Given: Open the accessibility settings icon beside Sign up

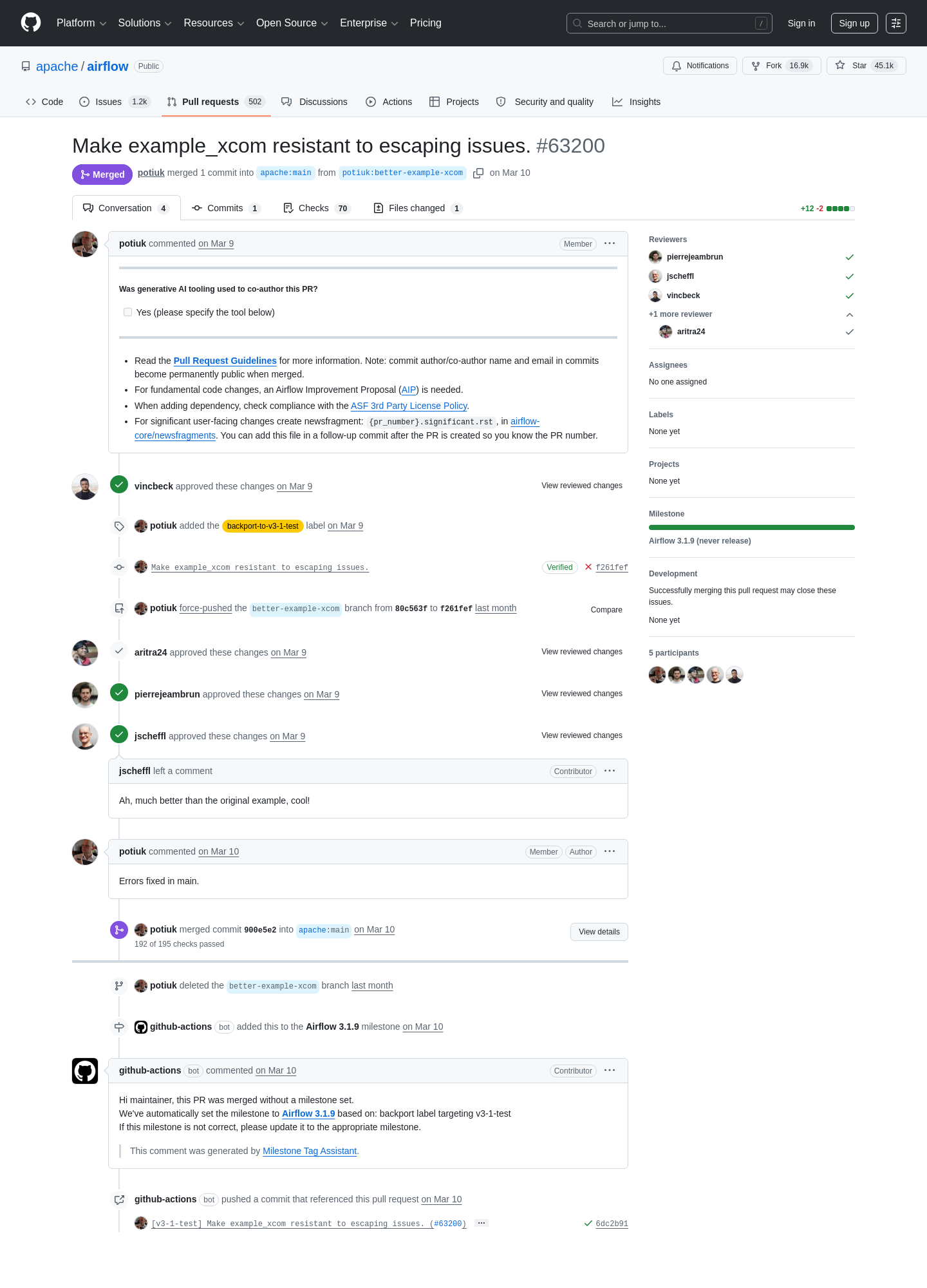Looking at the screenshot, I should click(x=896, y=23).
